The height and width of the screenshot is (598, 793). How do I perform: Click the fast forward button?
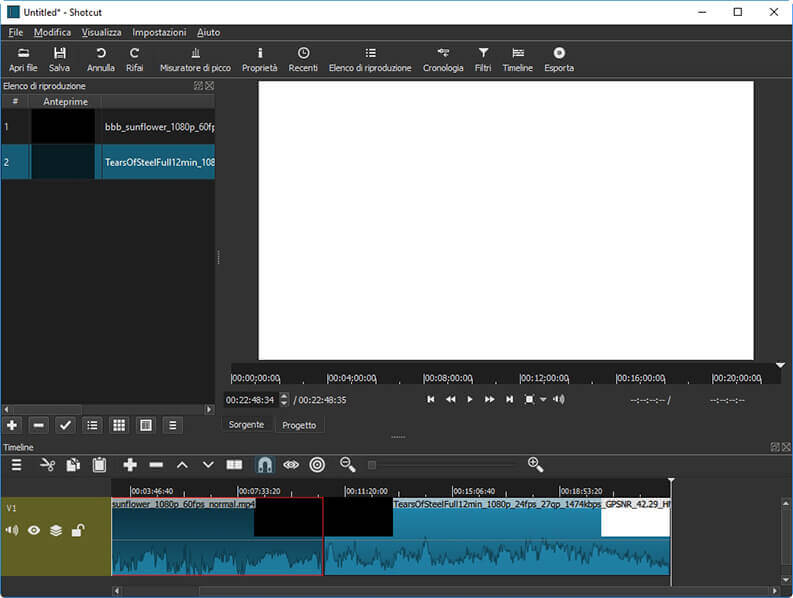[490, 399]
